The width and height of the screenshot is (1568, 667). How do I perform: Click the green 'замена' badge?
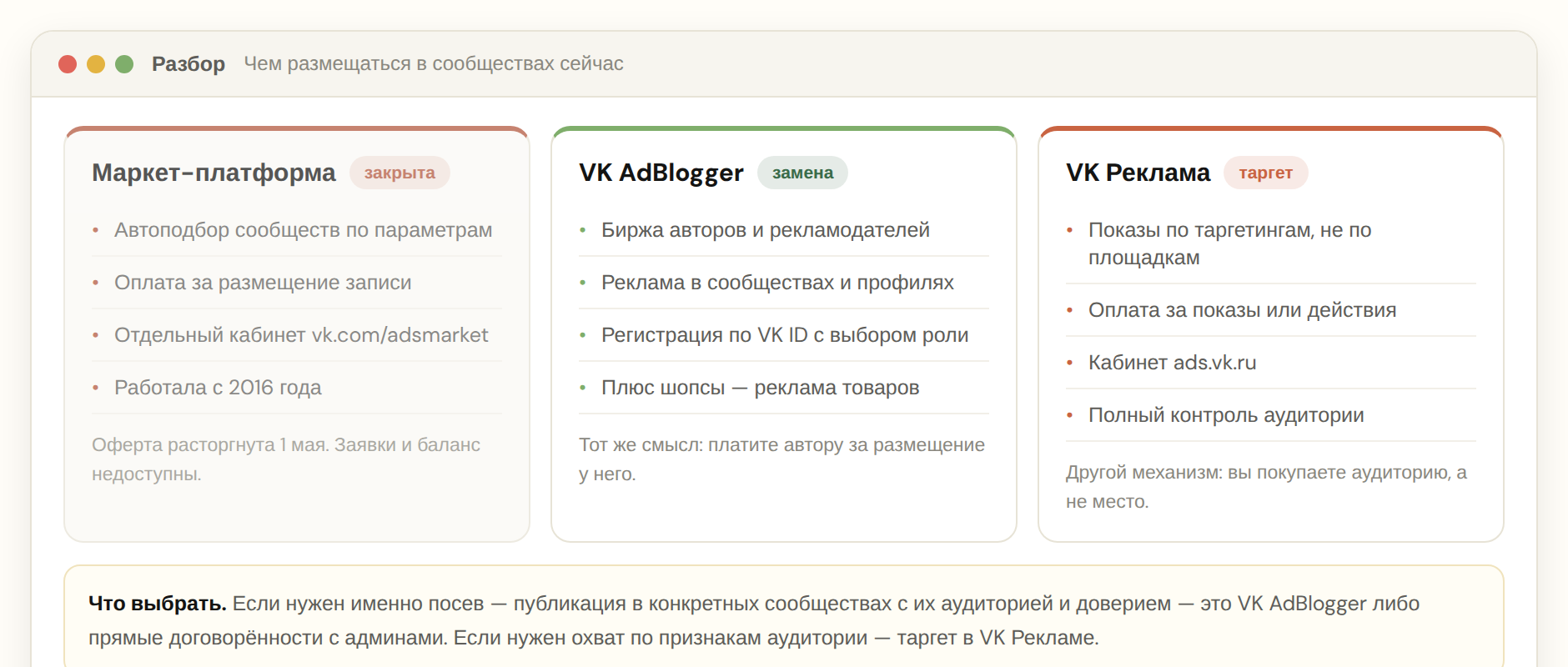tap(802, 173)
